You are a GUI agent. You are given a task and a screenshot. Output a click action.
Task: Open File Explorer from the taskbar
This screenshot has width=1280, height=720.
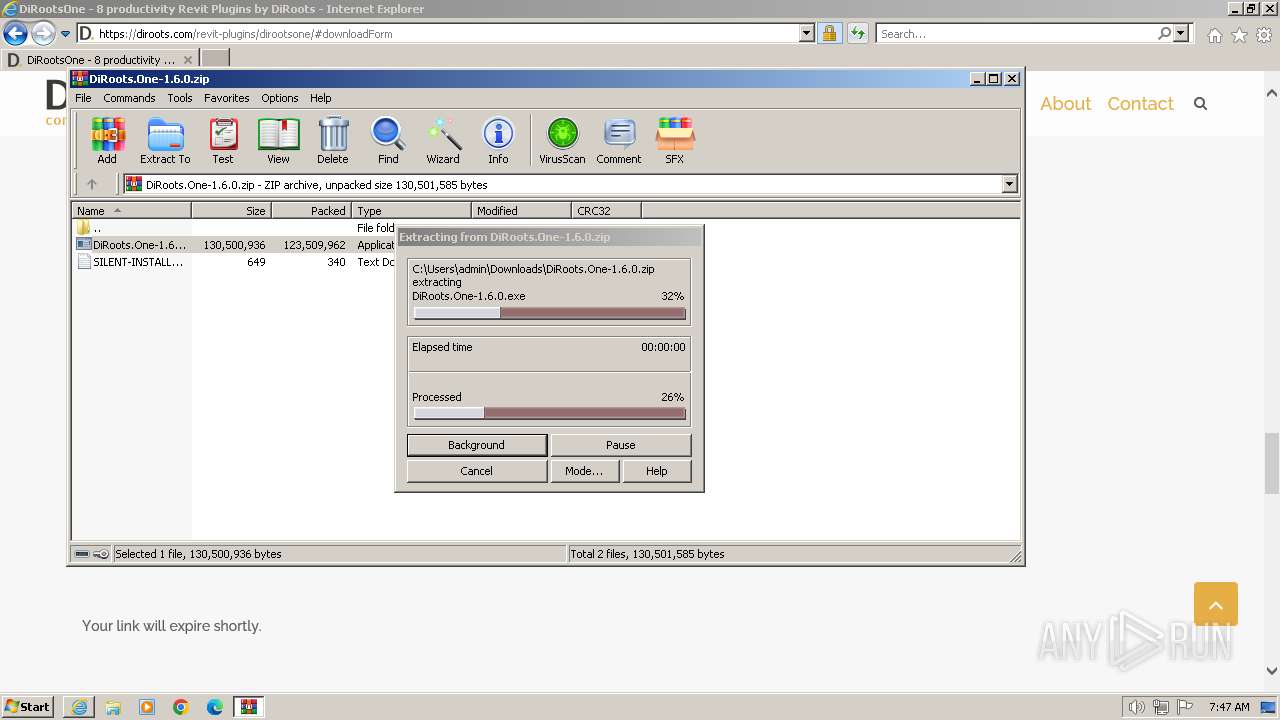coord(113,707)
